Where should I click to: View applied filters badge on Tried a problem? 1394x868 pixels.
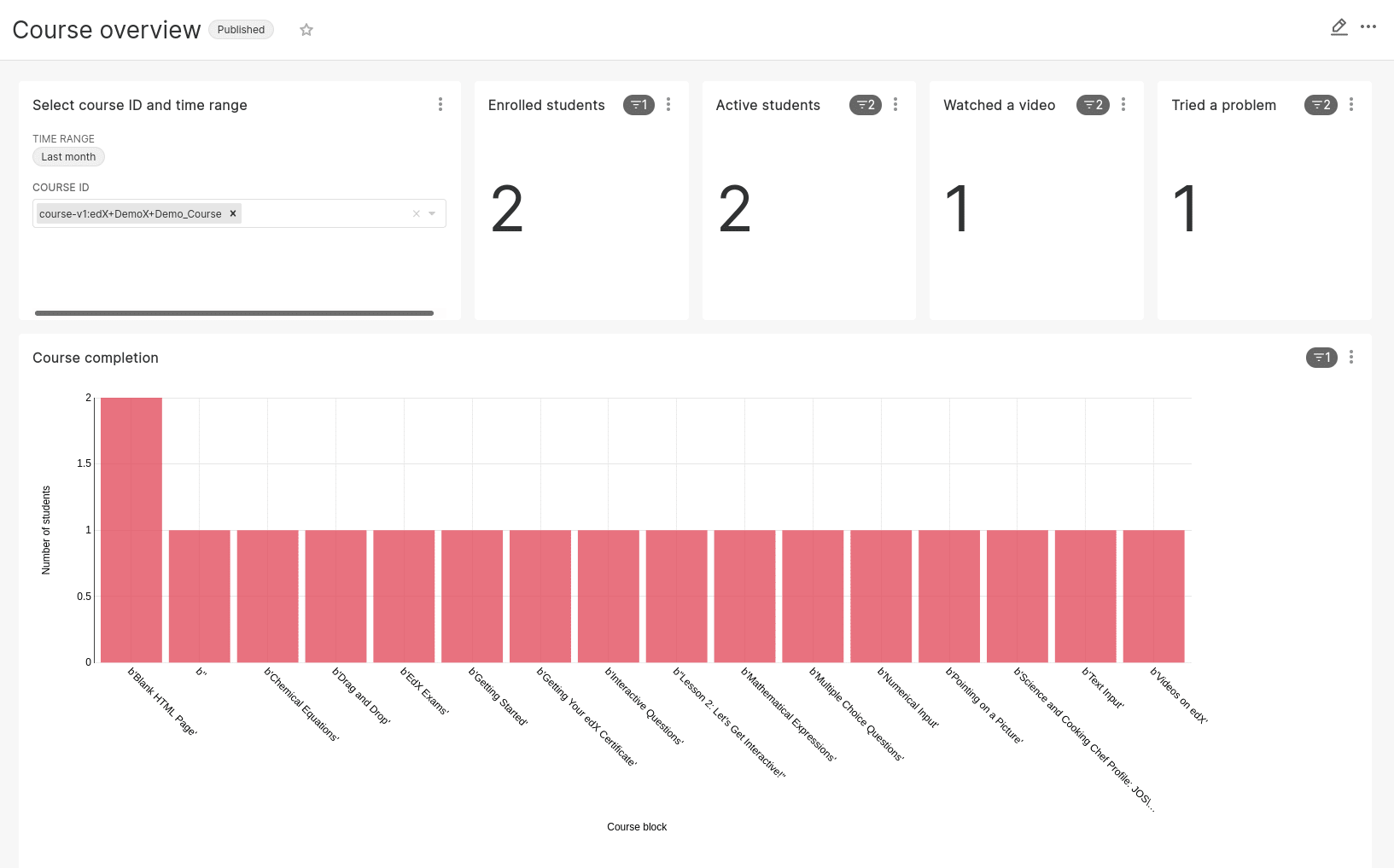click(x=1321, y=105)
